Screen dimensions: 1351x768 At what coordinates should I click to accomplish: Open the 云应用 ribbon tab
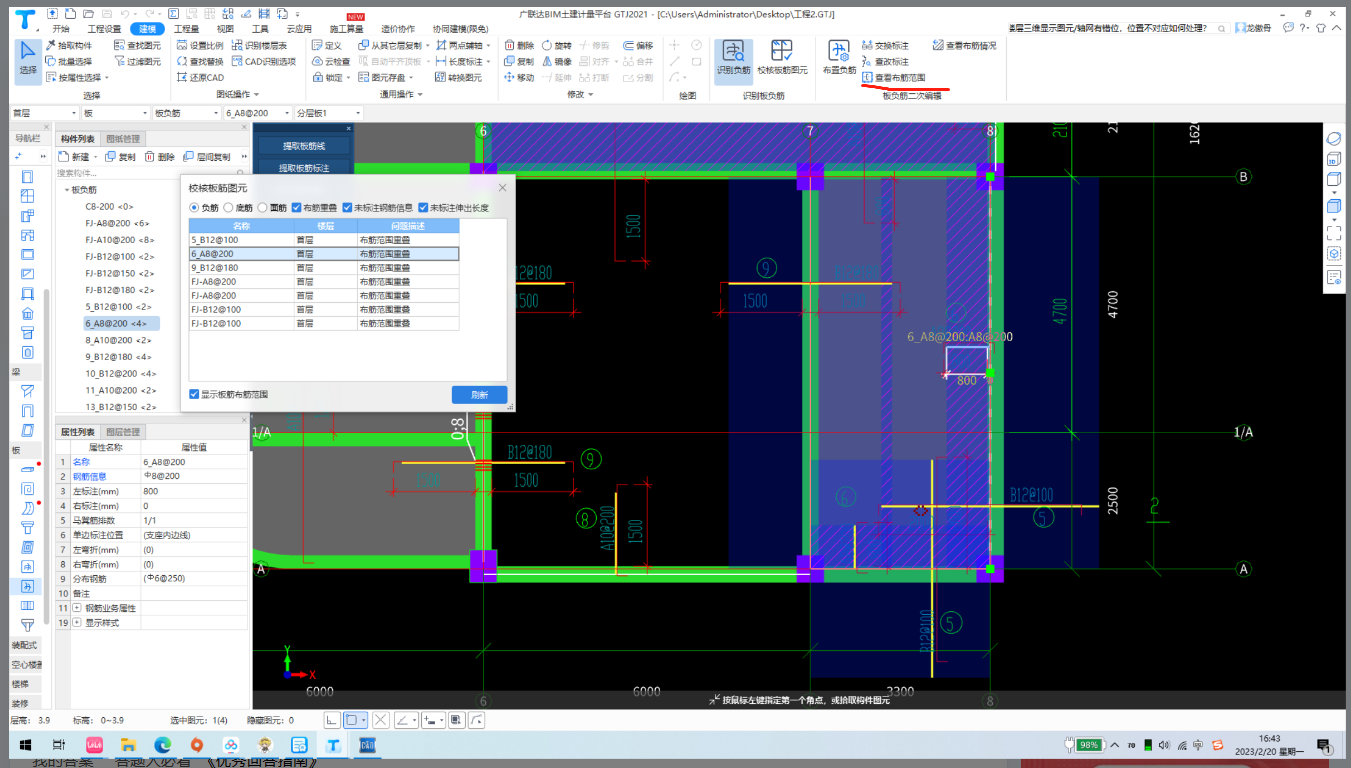[299, 29]
